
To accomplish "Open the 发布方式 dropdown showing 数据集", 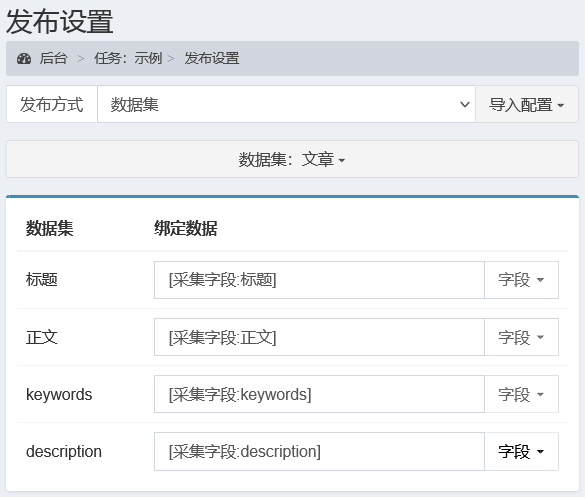I will tap(286, 104).
